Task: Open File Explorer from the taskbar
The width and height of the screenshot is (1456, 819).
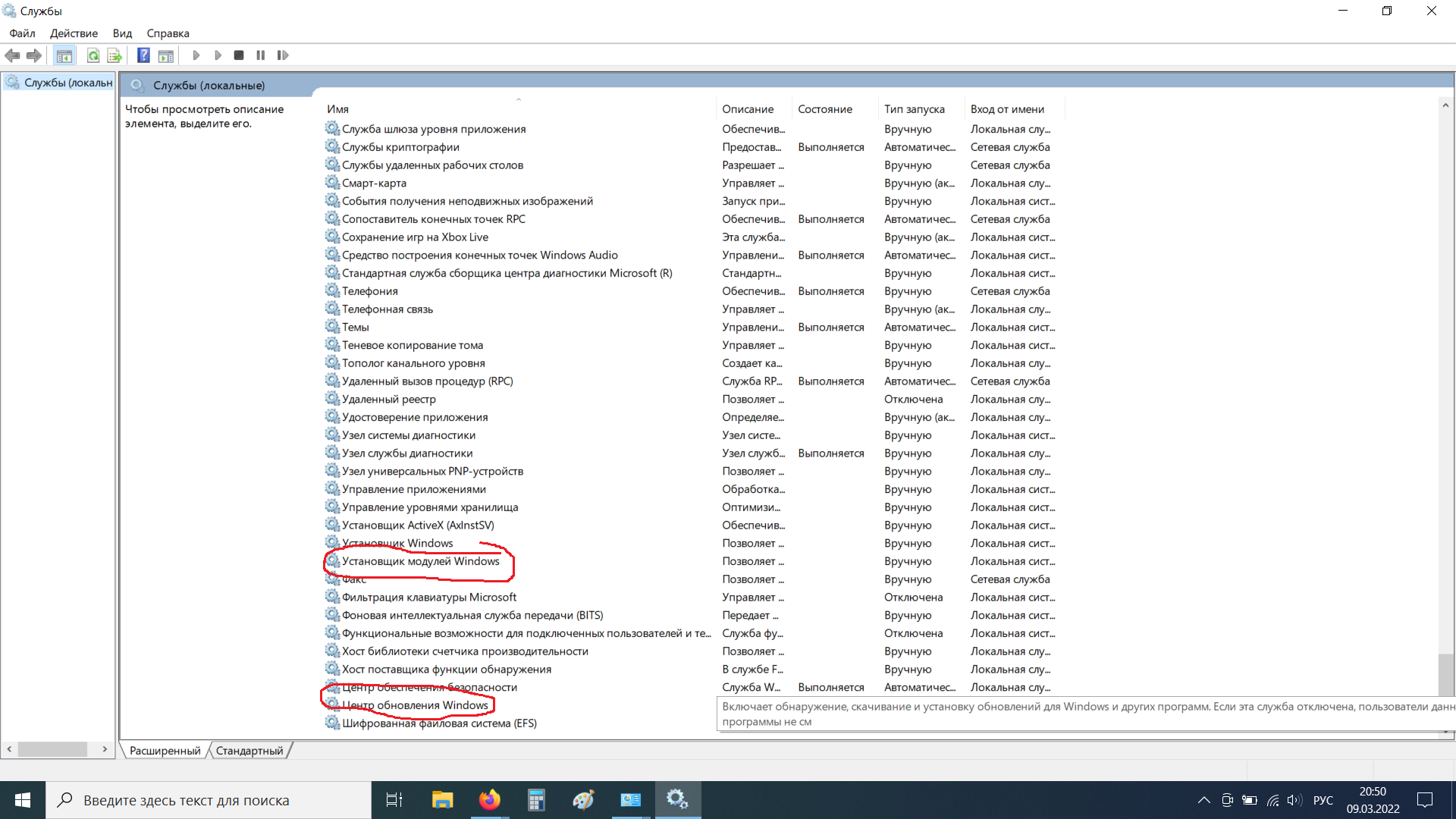Action: click(442, 800)
